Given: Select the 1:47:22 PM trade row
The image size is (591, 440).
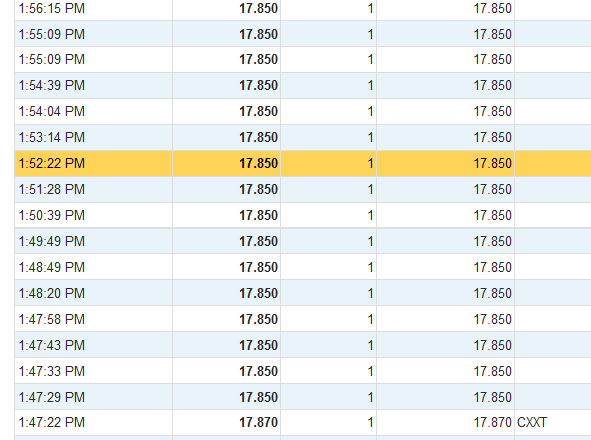Looking at the screenshot, I should (303, 422).
